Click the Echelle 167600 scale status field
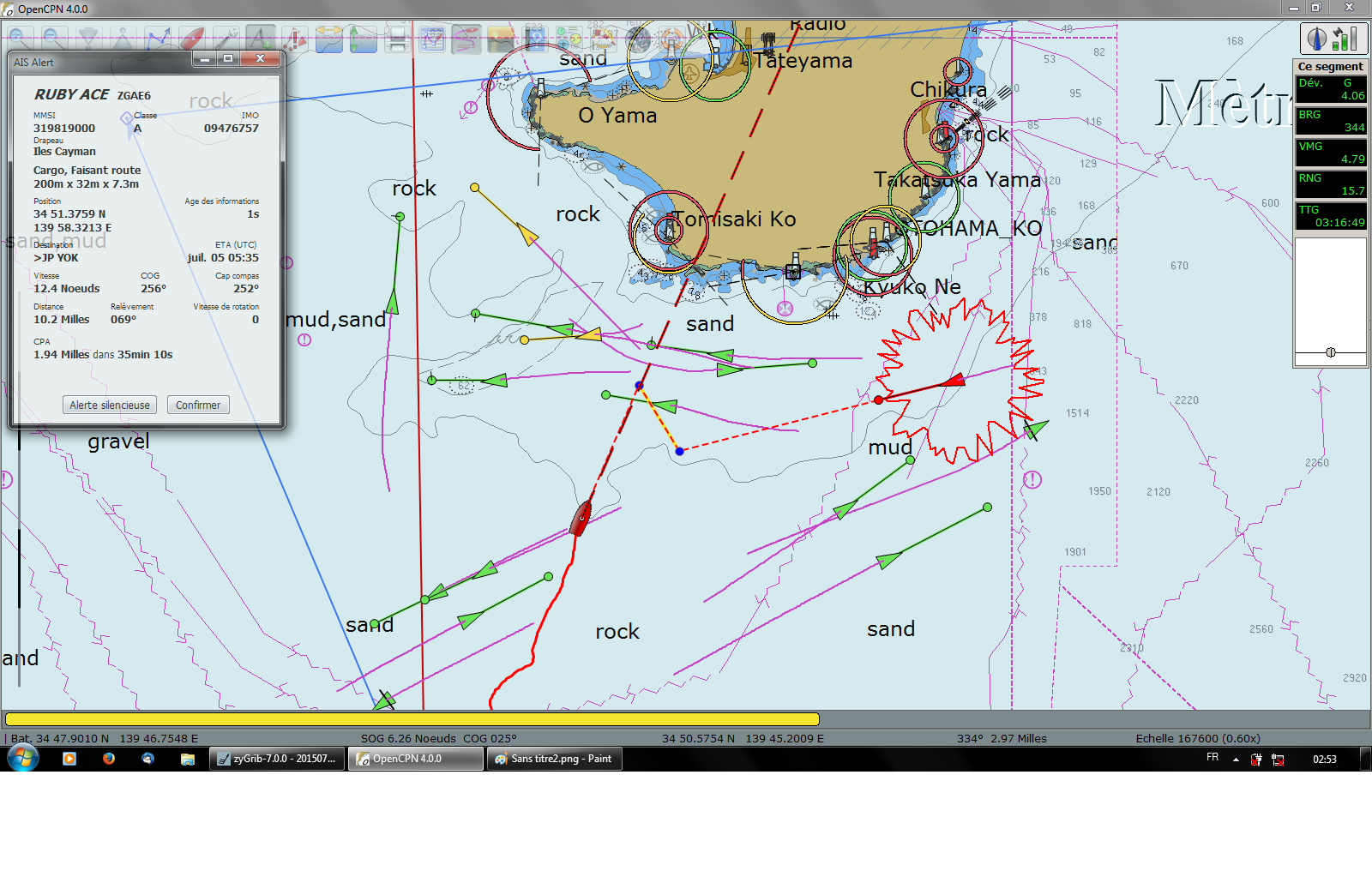 (1198, 738)
